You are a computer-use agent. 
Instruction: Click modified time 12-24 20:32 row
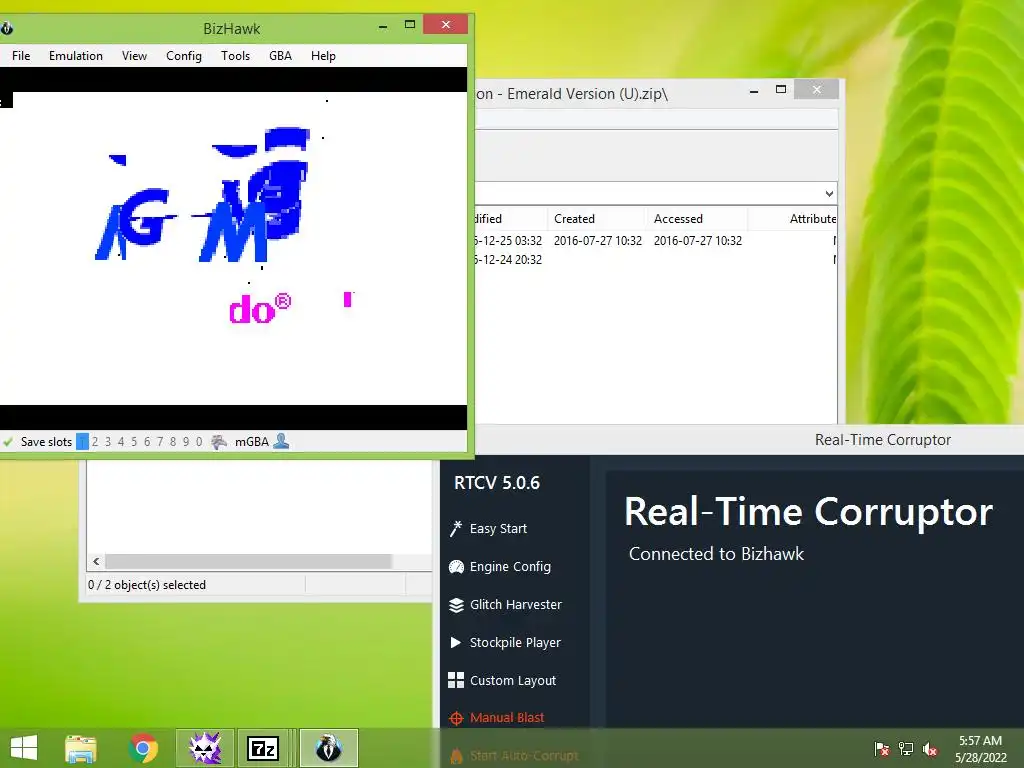[509, 259]
